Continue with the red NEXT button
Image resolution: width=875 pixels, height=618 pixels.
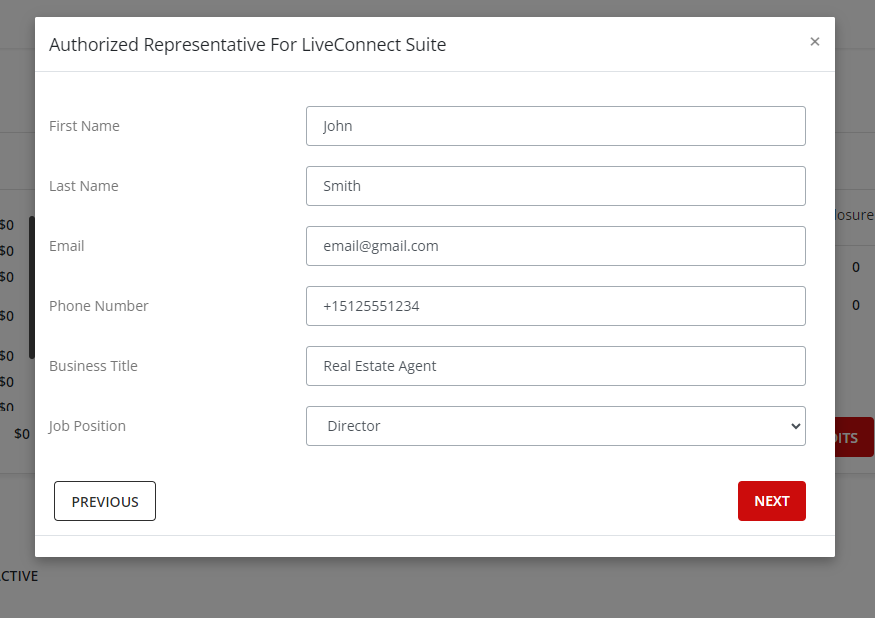(x=771, y=501)
